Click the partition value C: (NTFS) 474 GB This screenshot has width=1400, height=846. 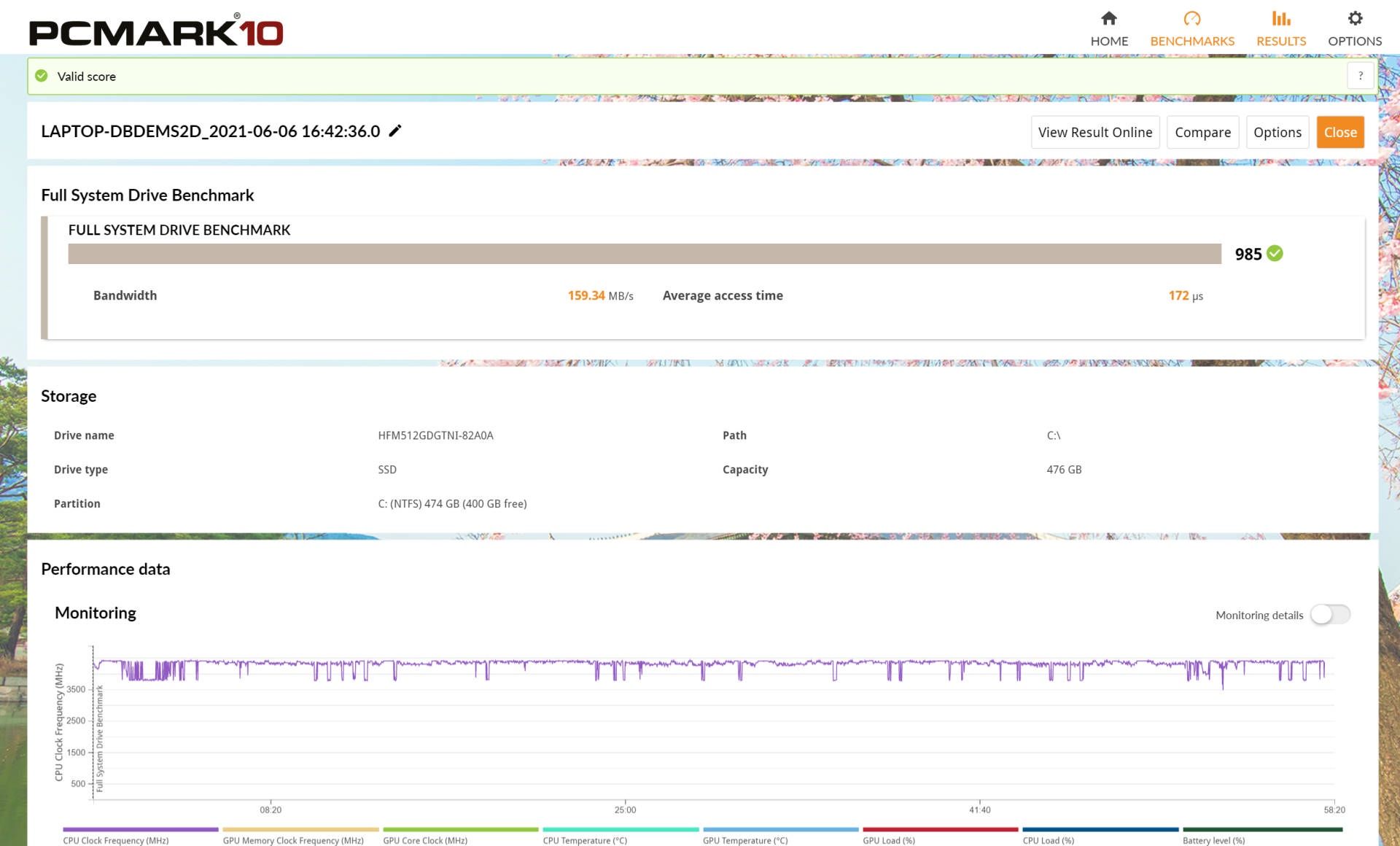click(452, 504)
